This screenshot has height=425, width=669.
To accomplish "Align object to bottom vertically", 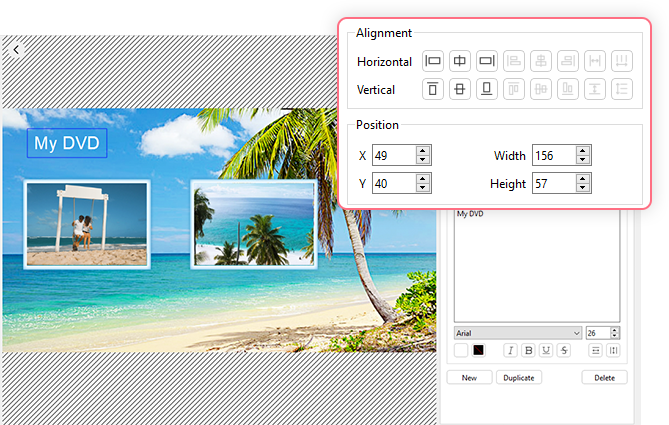I will click(487, 89).
